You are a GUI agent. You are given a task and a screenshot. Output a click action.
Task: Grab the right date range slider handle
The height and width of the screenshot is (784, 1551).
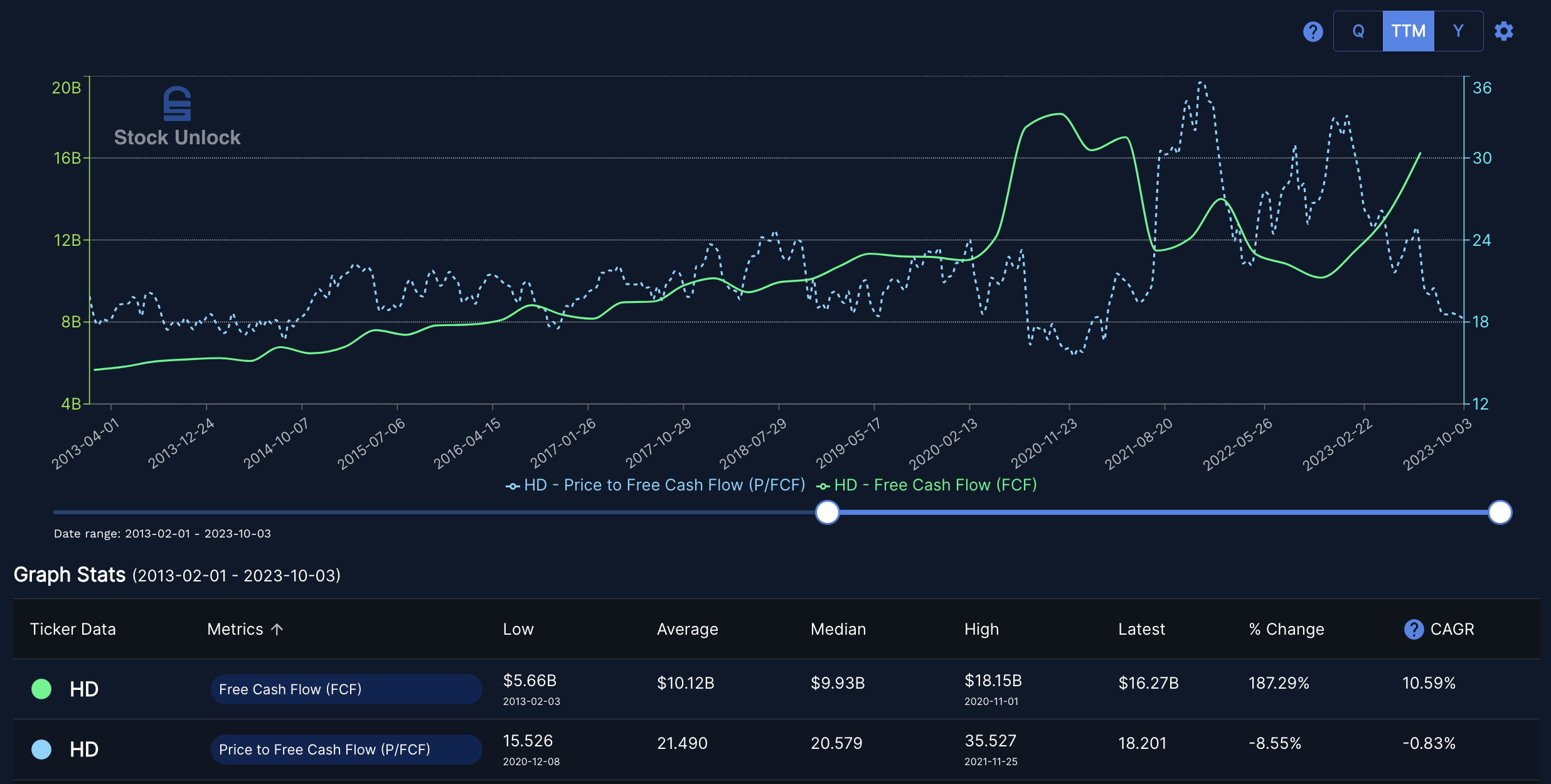(1500, 512)
